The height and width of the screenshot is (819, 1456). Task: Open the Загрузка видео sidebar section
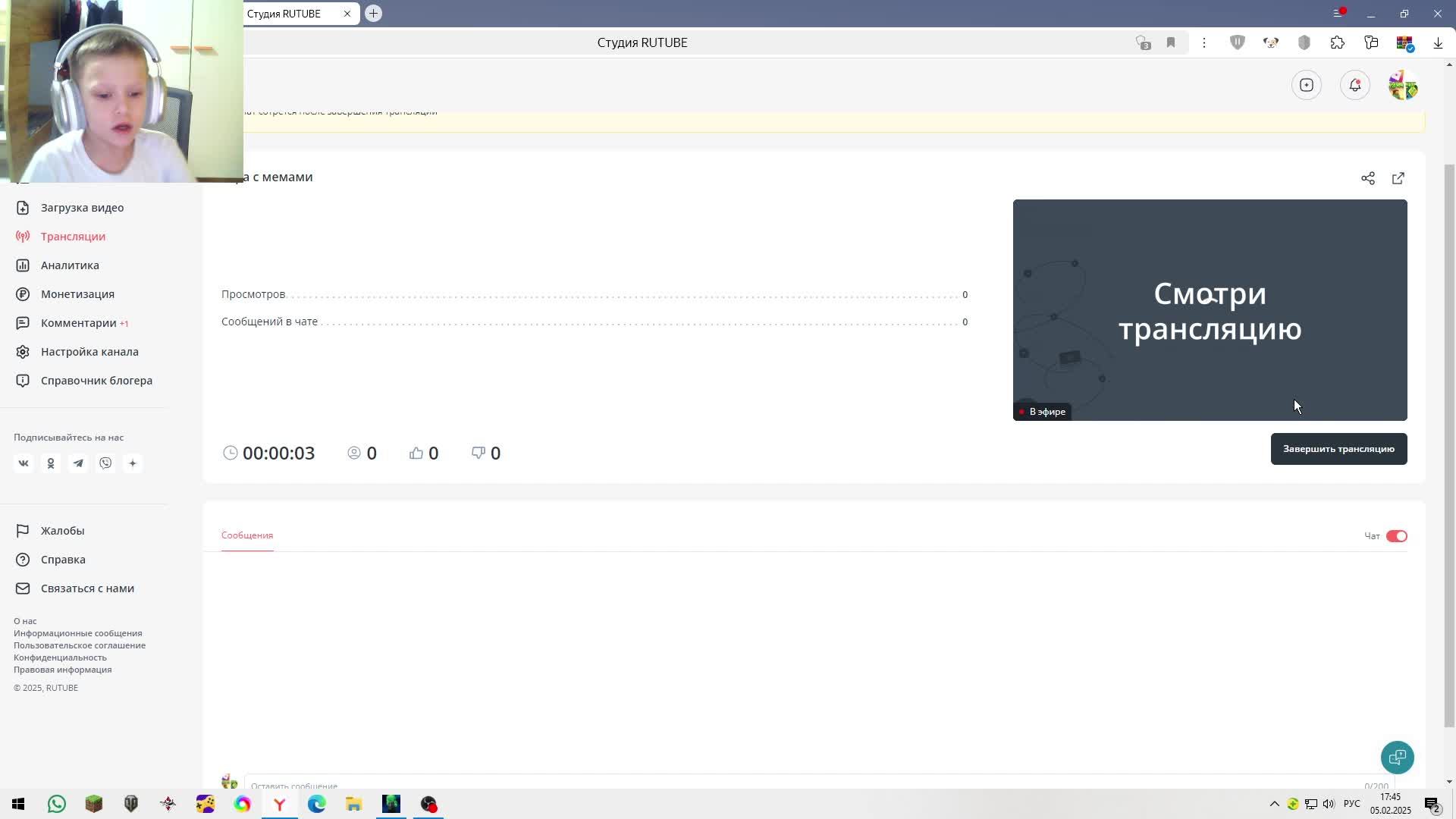click(82, 208)
